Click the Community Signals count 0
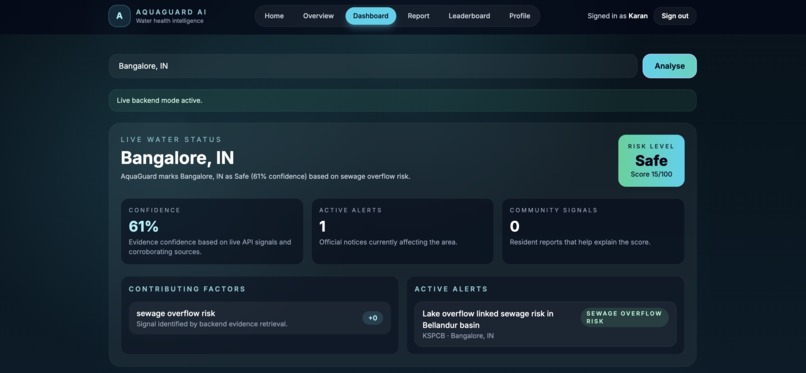Screen dimensions: 806x373 [x=515, y=226]
